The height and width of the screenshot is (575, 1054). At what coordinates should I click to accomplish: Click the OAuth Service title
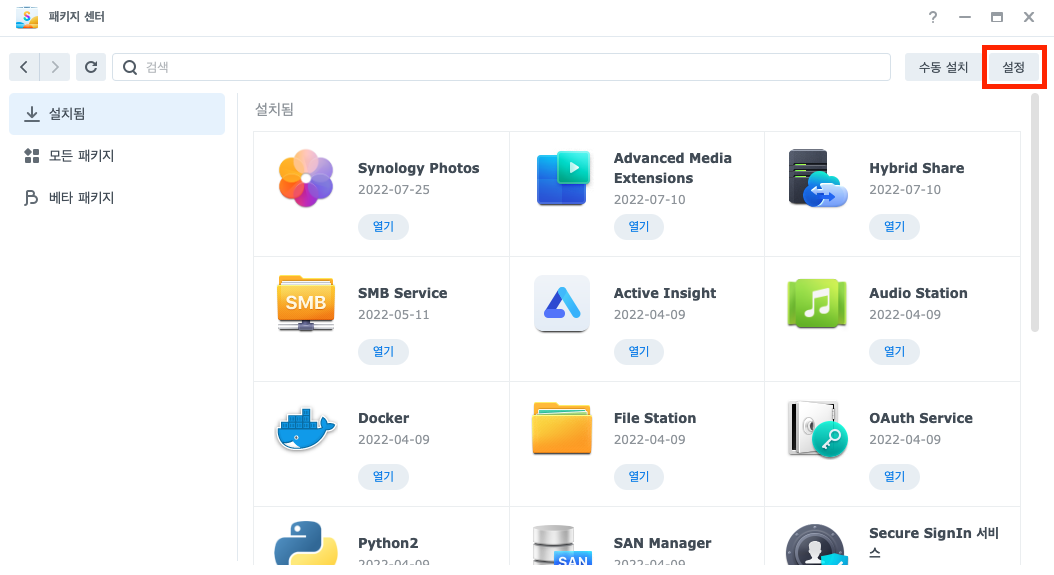click(x=921, y=418)
